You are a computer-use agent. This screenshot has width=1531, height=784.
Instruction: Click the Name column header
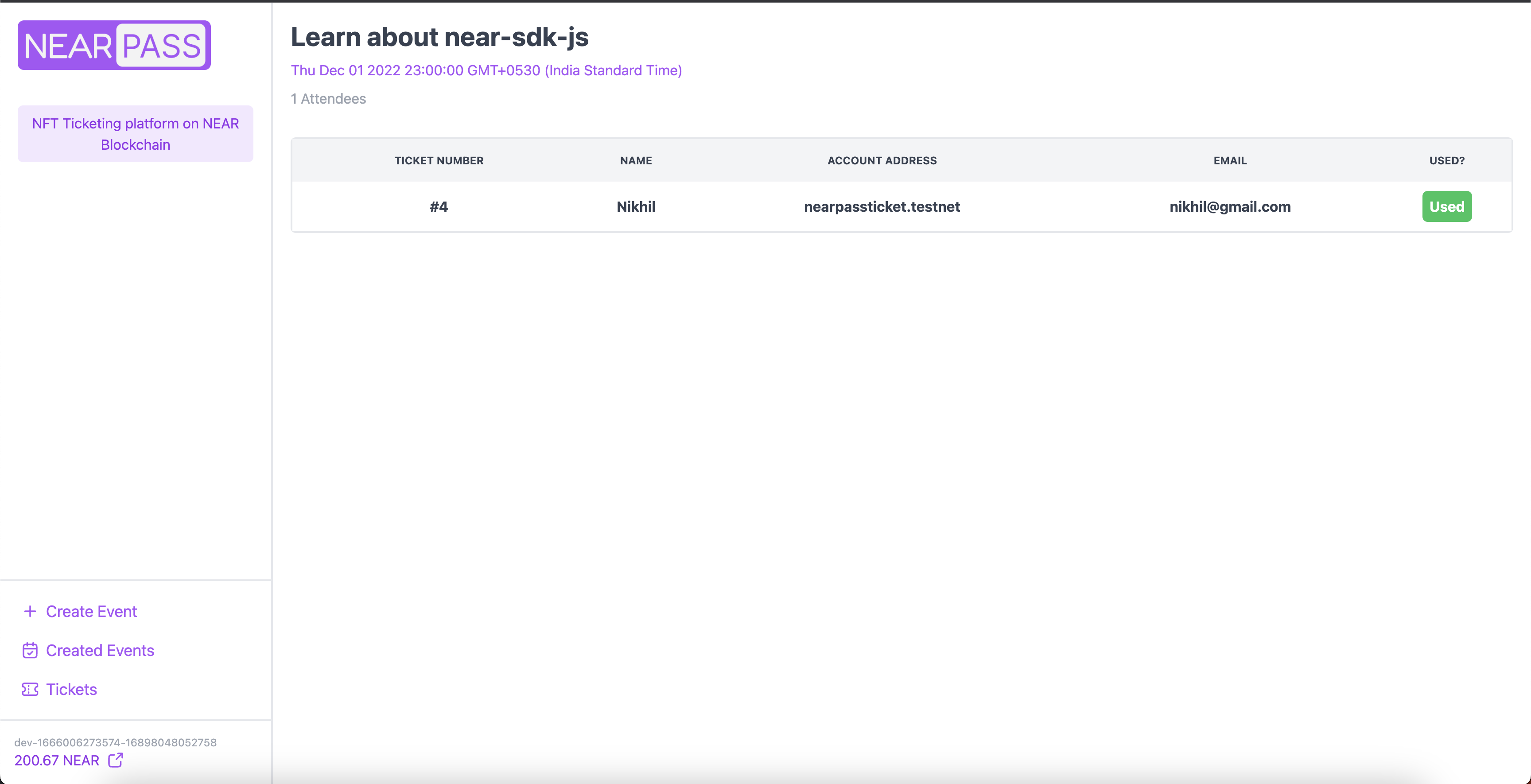[x=635, y=160]
